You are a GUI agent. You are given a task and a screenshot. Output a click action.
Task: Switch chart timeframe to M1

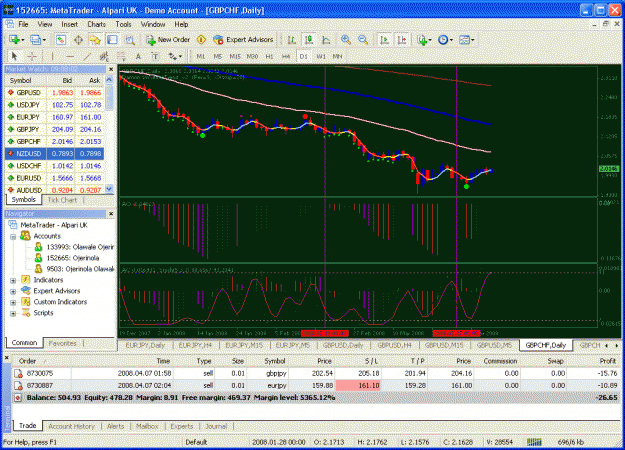point(200,57)
